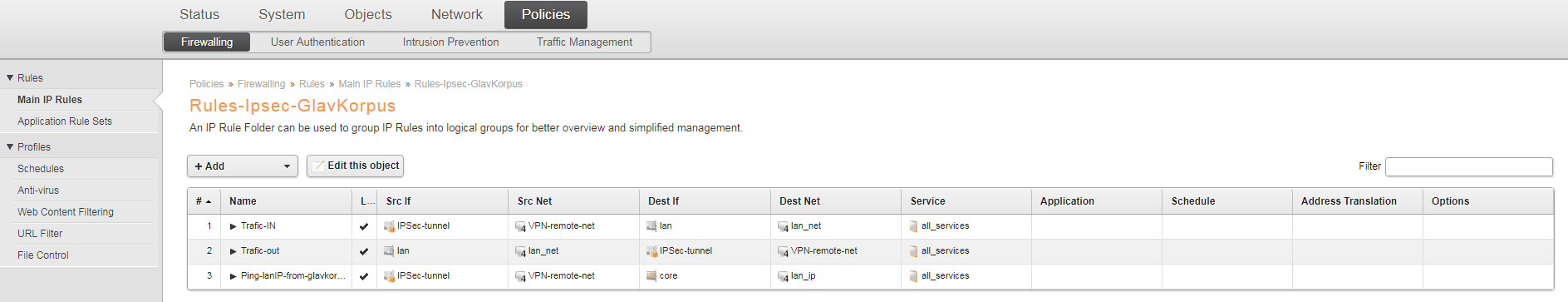Open the Add dropdown menu

coord(243,166)
